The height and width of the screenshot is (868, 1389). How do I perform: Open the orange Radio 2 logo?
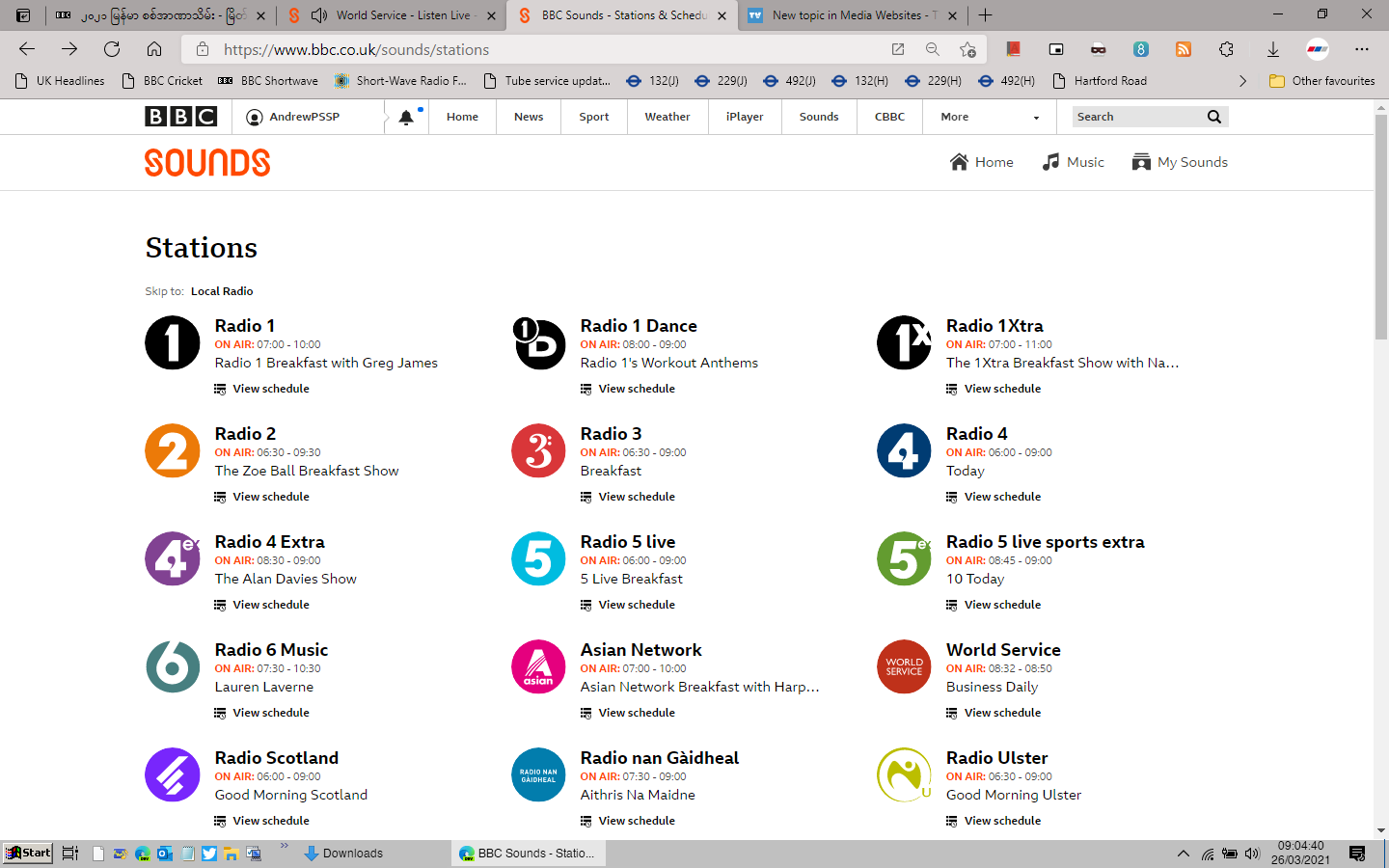point(173,451)
